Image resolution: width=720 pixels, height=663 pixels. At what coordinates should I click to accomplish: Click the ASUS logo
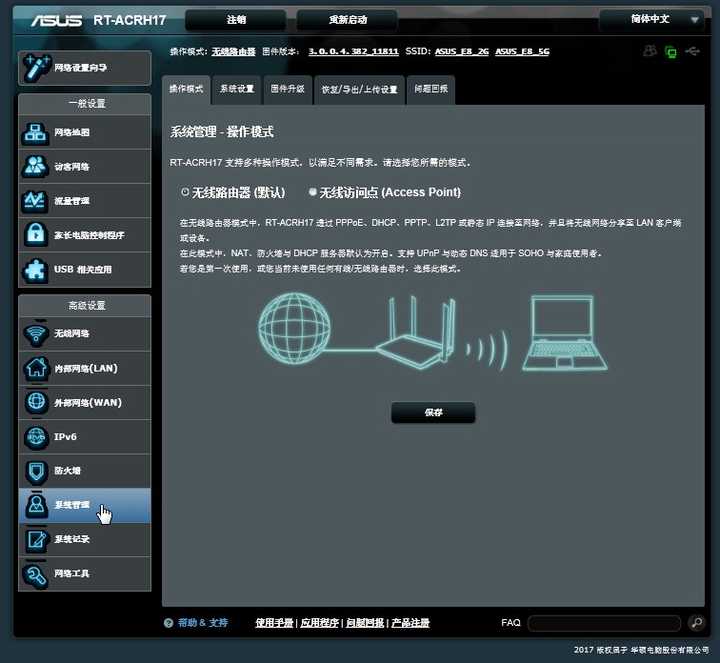pos(56,21)
